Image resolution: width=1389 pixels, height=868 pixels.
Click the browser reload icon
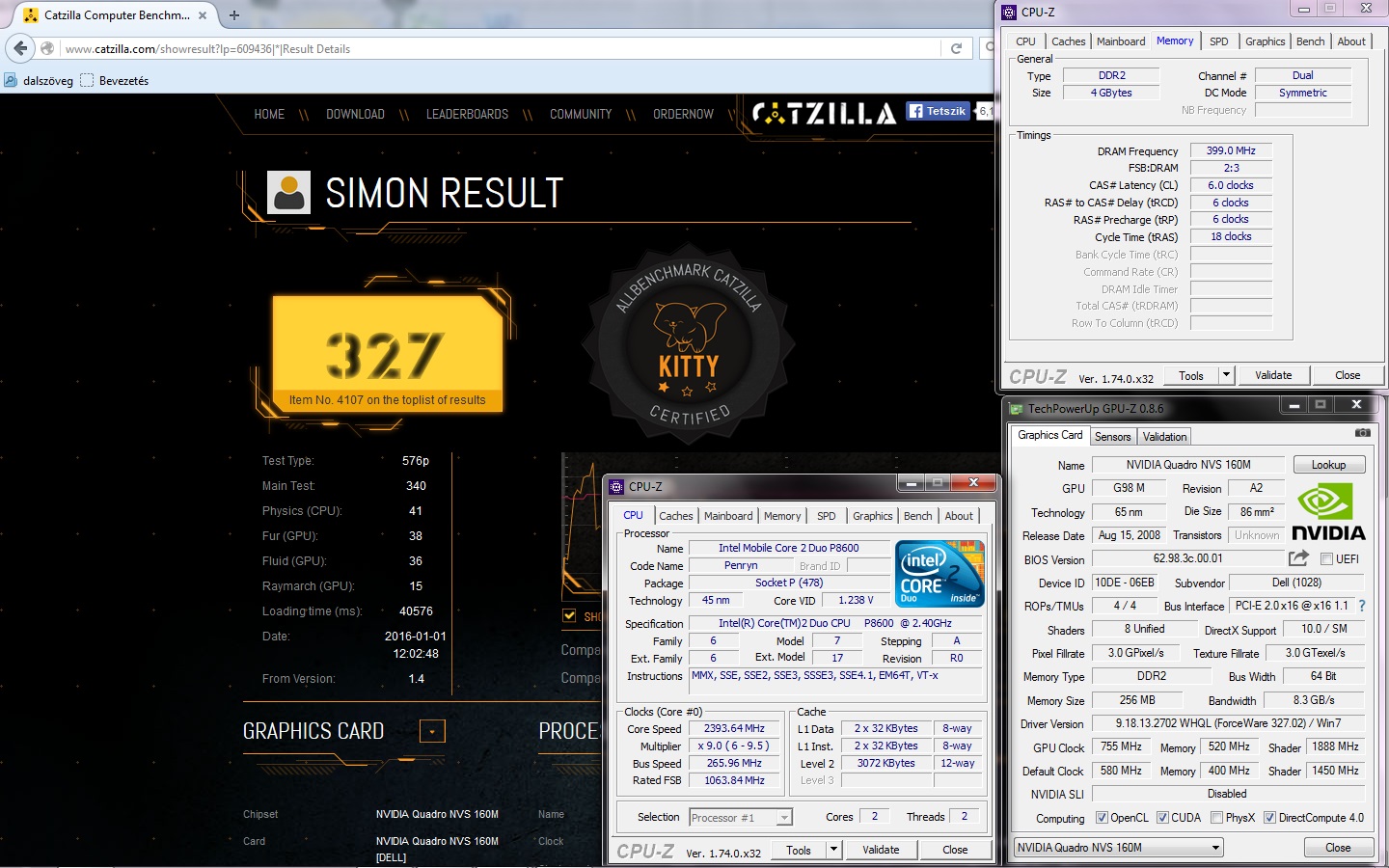coord(956,48)
